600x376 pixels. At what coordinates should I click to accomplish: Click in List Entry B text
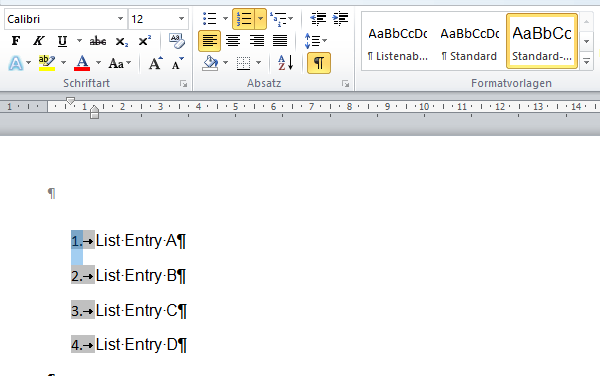pyautogui.click(x=136, y=275)
